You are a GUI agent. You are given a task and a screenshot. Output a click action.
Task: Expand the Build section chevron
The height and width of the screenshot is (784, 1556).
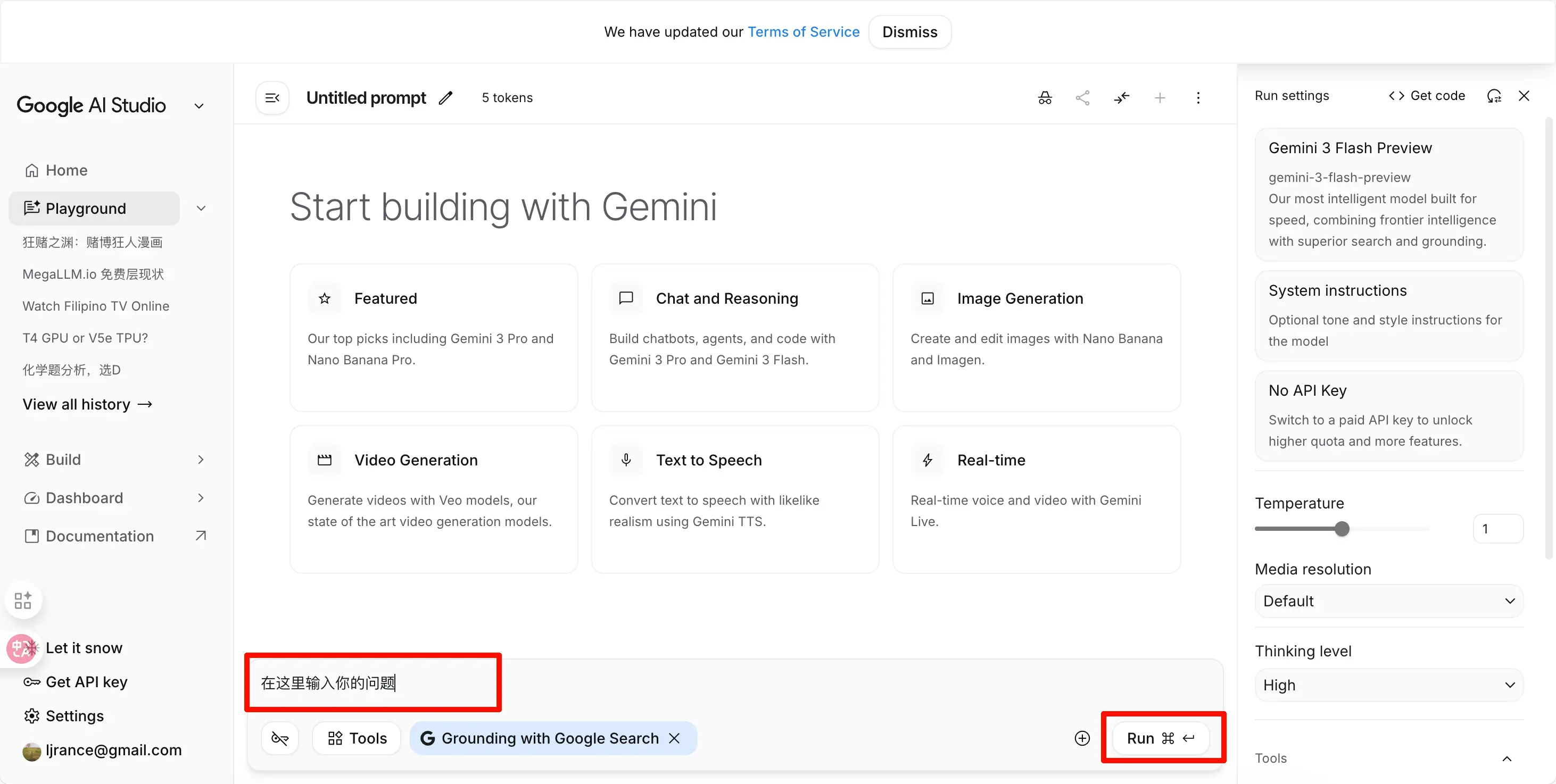(201, 460)
